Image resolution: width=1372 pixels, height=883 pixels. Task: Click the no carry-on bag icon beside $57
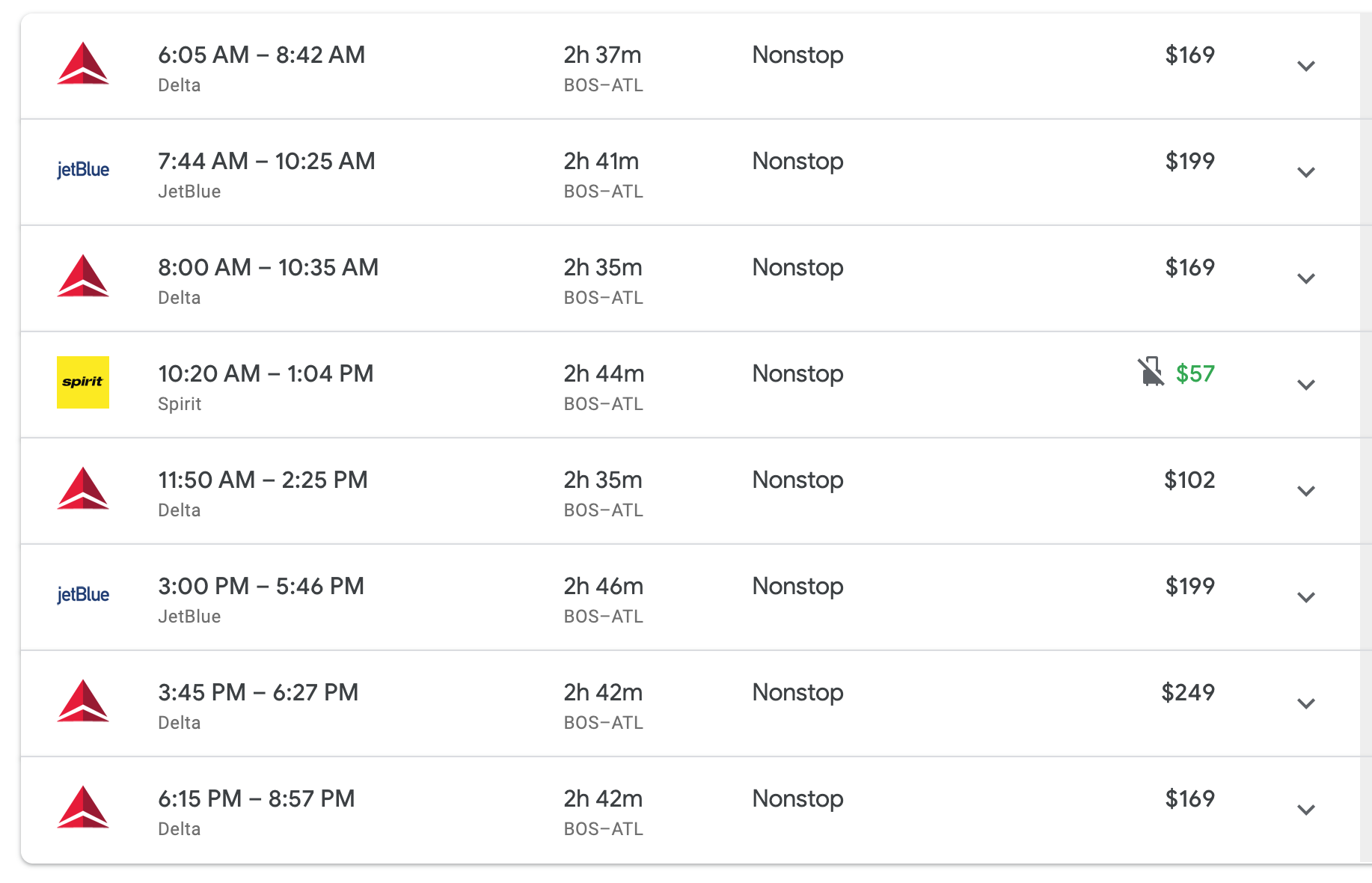tap(1151, 372)
